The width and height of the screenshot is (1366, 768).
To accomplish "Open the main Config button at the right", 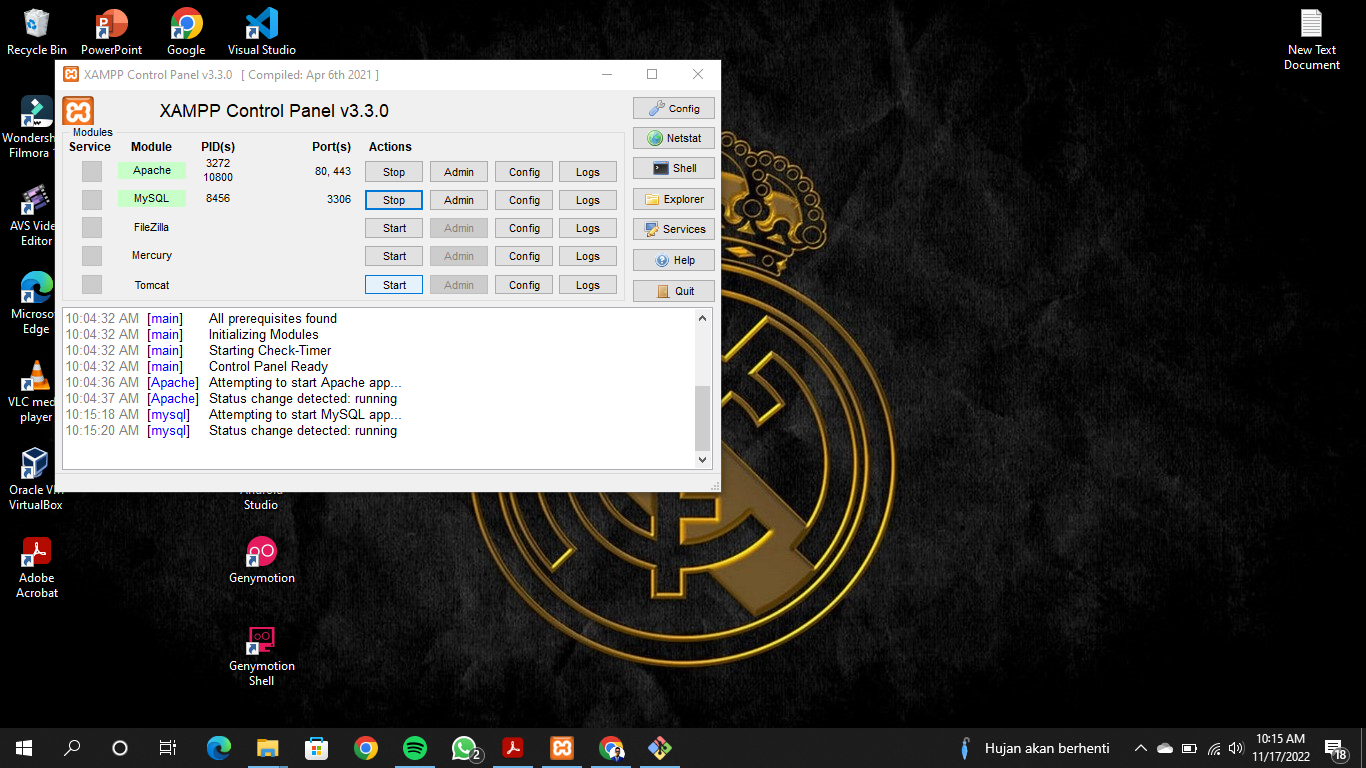I will click(674, 108).
